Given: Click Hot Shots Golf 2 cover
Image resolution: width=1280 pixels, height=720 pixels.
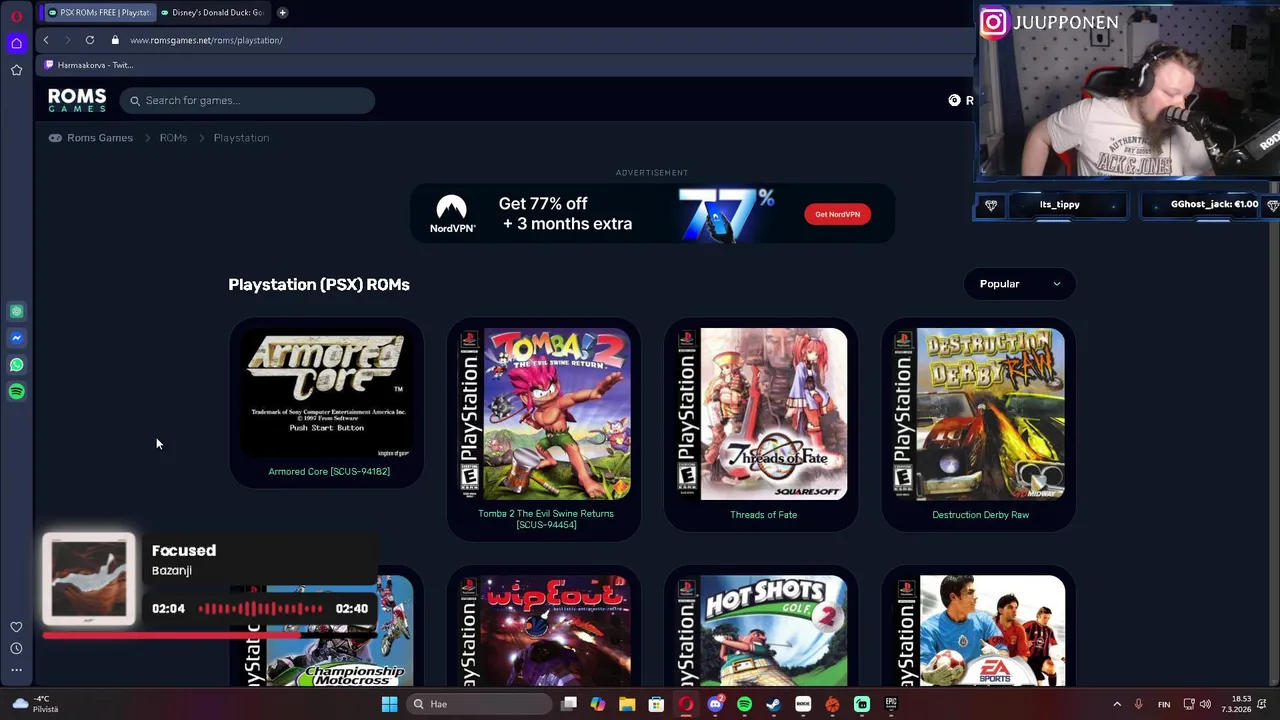Looking at the screenshot, I should pos(762,631).
